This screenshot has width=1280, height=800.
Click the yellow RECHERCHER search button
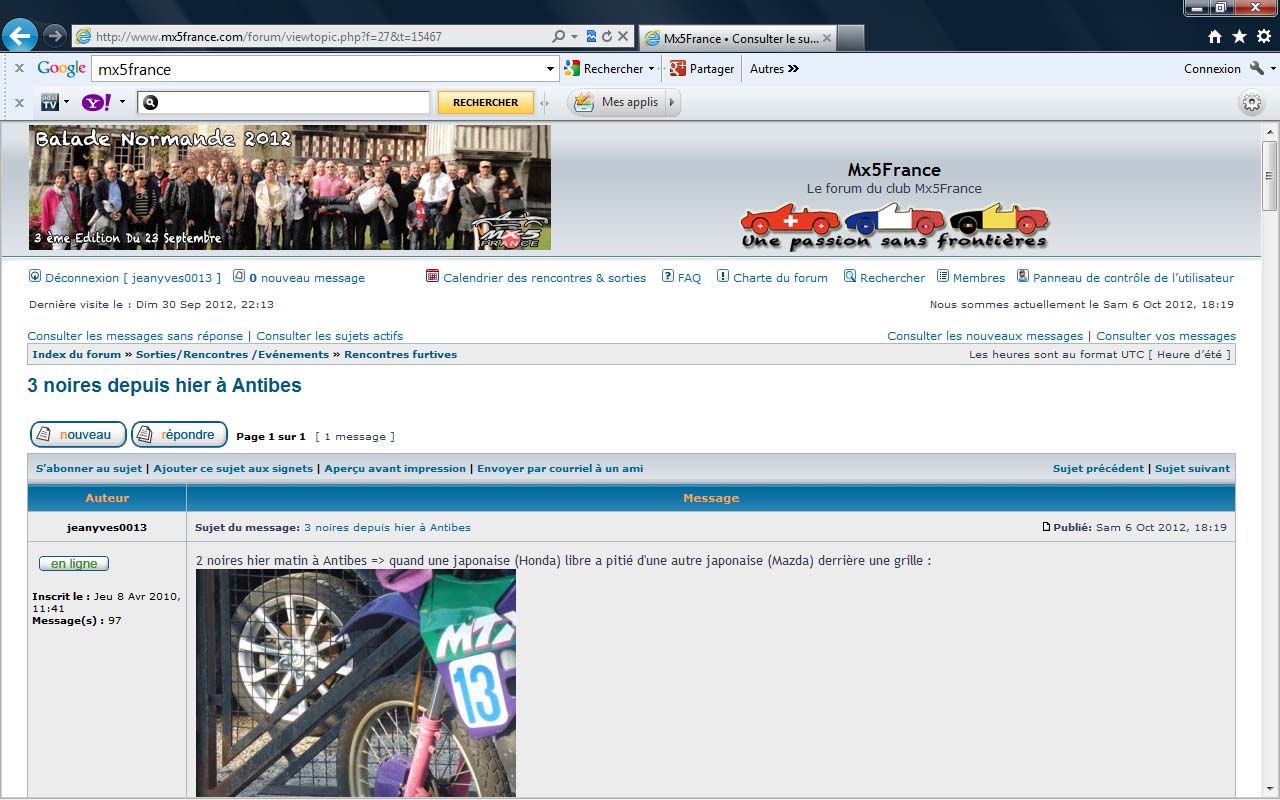click(485, 102)
